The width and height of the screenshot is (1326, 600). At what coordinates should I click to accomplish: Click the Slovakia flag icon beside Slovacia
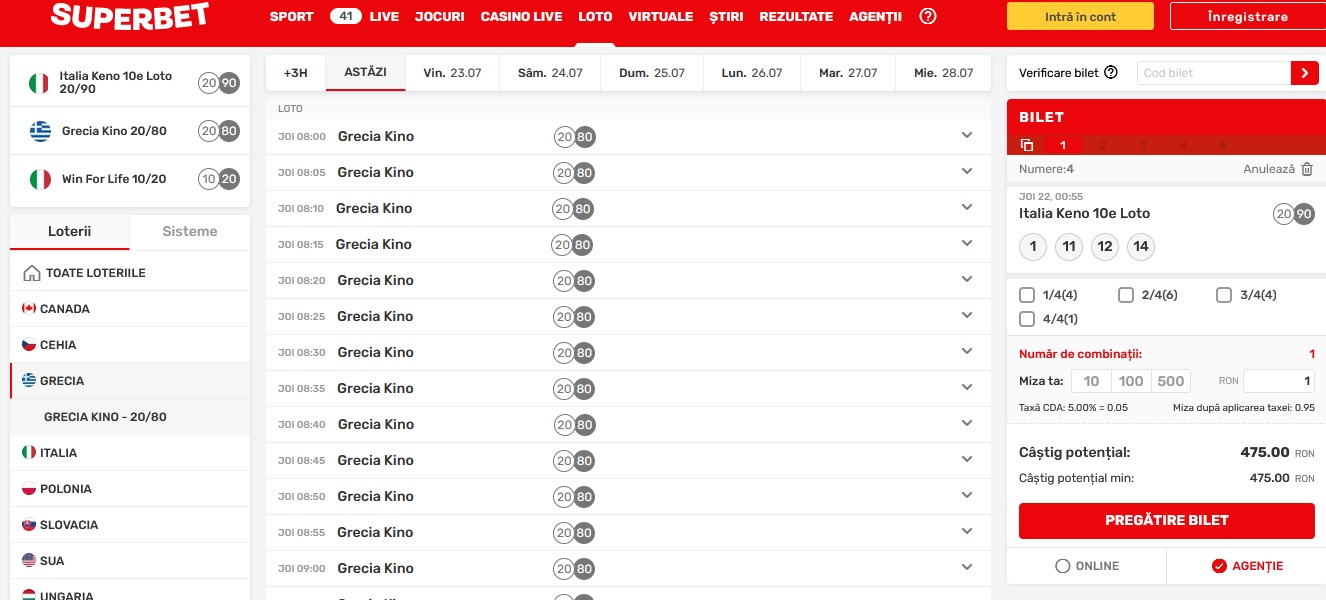pos(29,525)
